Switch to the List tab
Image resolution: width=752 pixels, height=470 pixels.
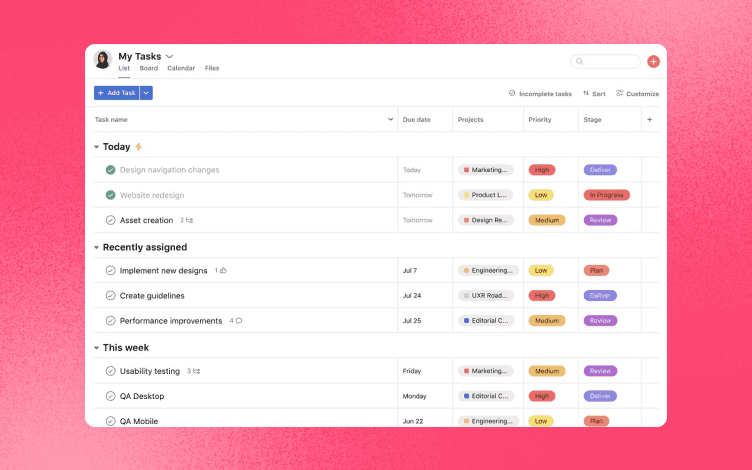click(124, 68)
